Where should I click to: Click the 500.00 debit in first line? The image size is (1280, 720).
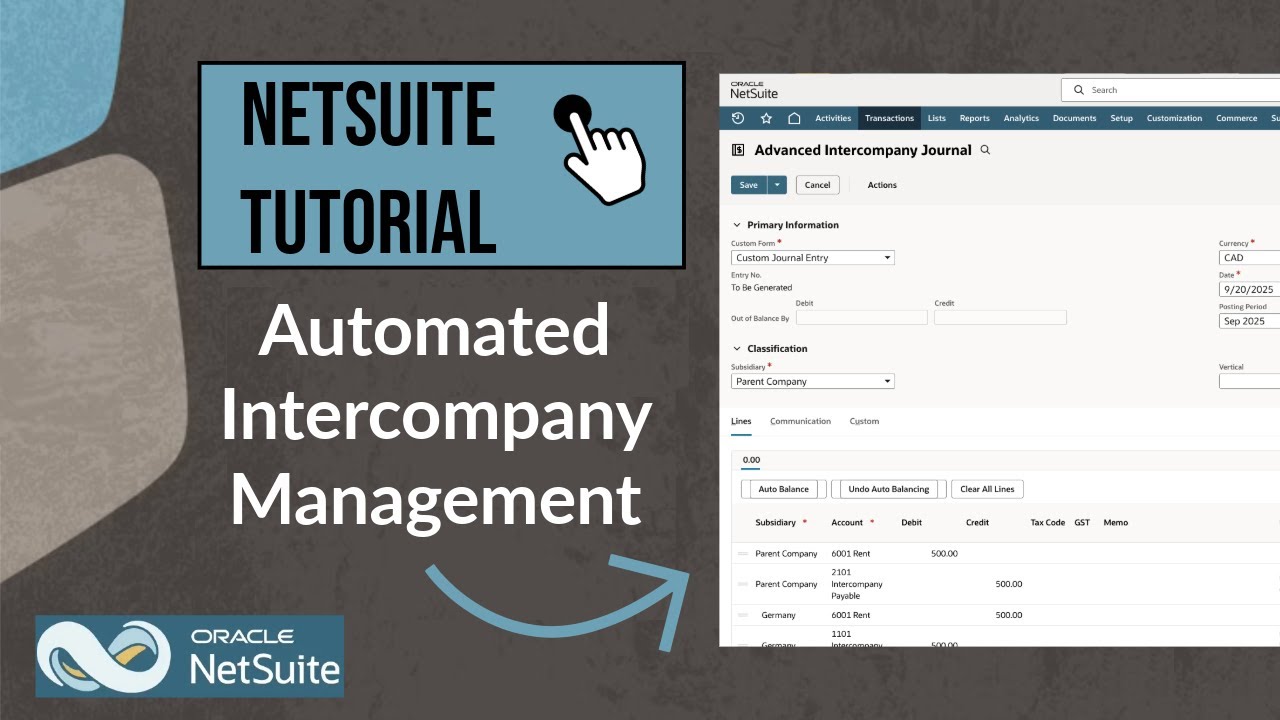click(x=944, y=553)
